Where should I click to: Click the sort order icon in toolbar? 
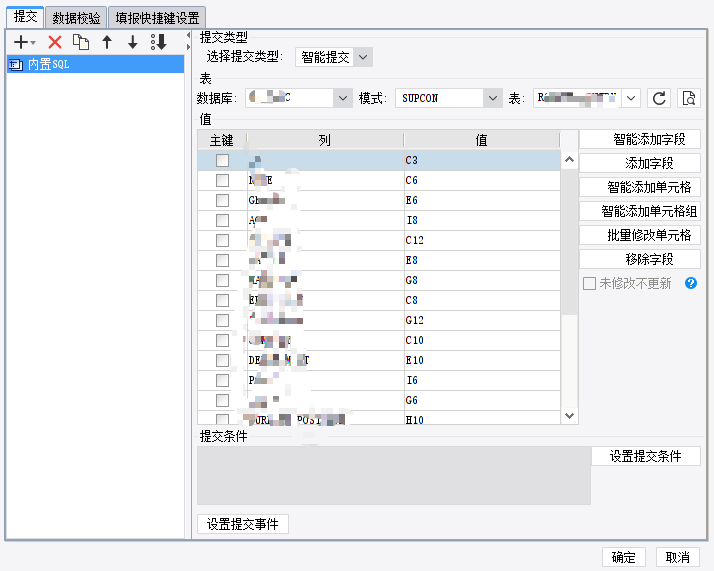point(159,42)
